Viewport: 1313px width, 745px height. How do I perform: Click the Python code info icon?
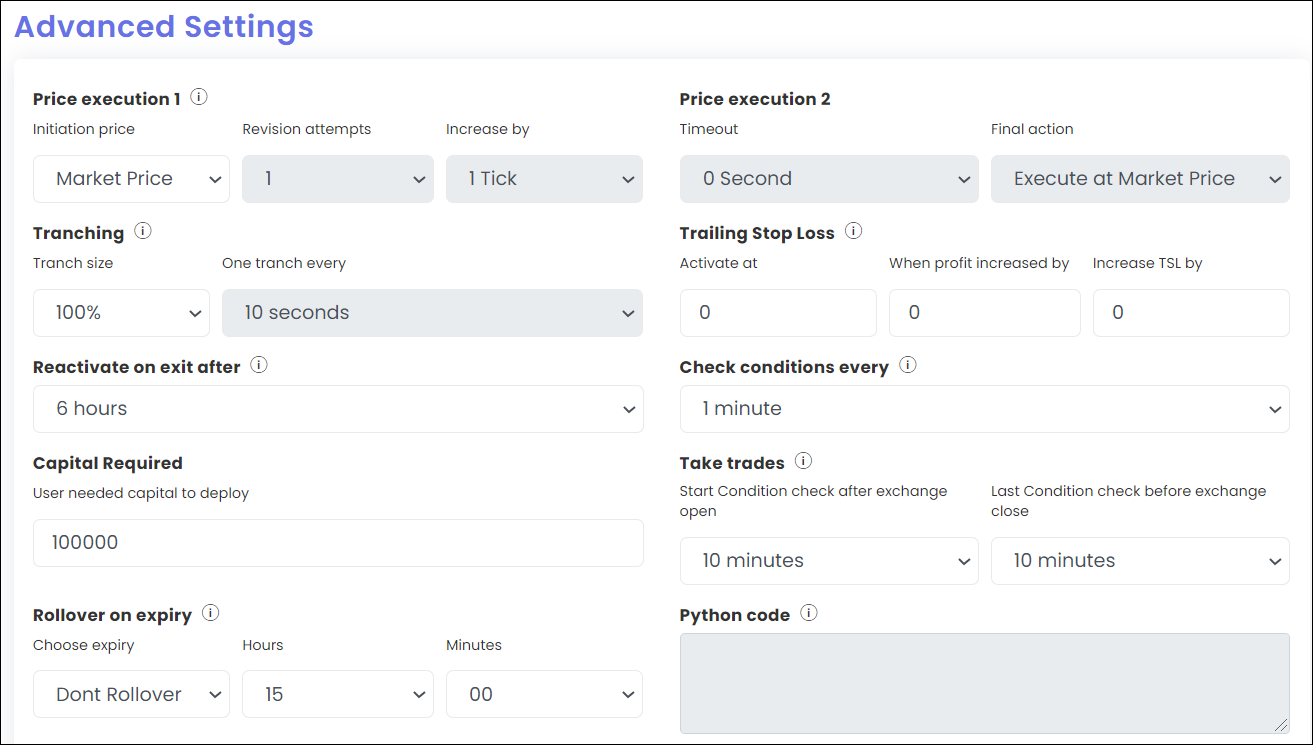[809, 613]
